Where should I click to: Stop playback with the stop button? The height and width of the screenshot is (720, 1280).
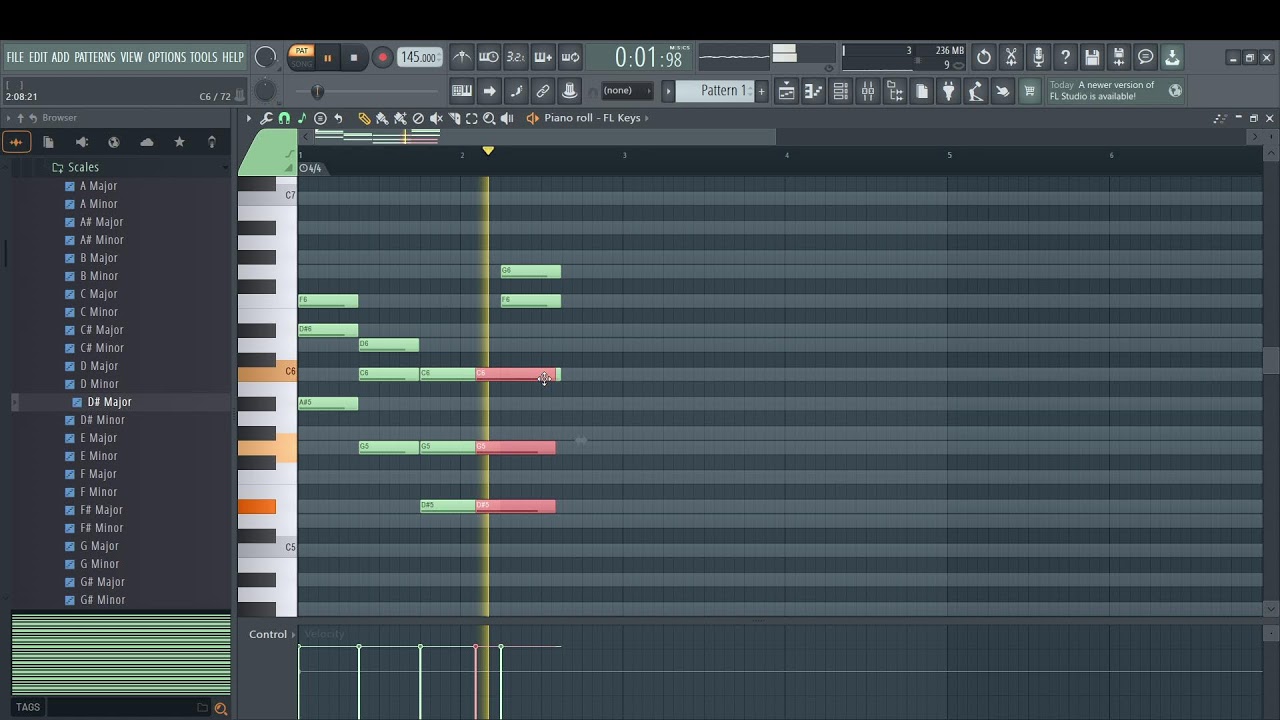click(x=353, y=58)
